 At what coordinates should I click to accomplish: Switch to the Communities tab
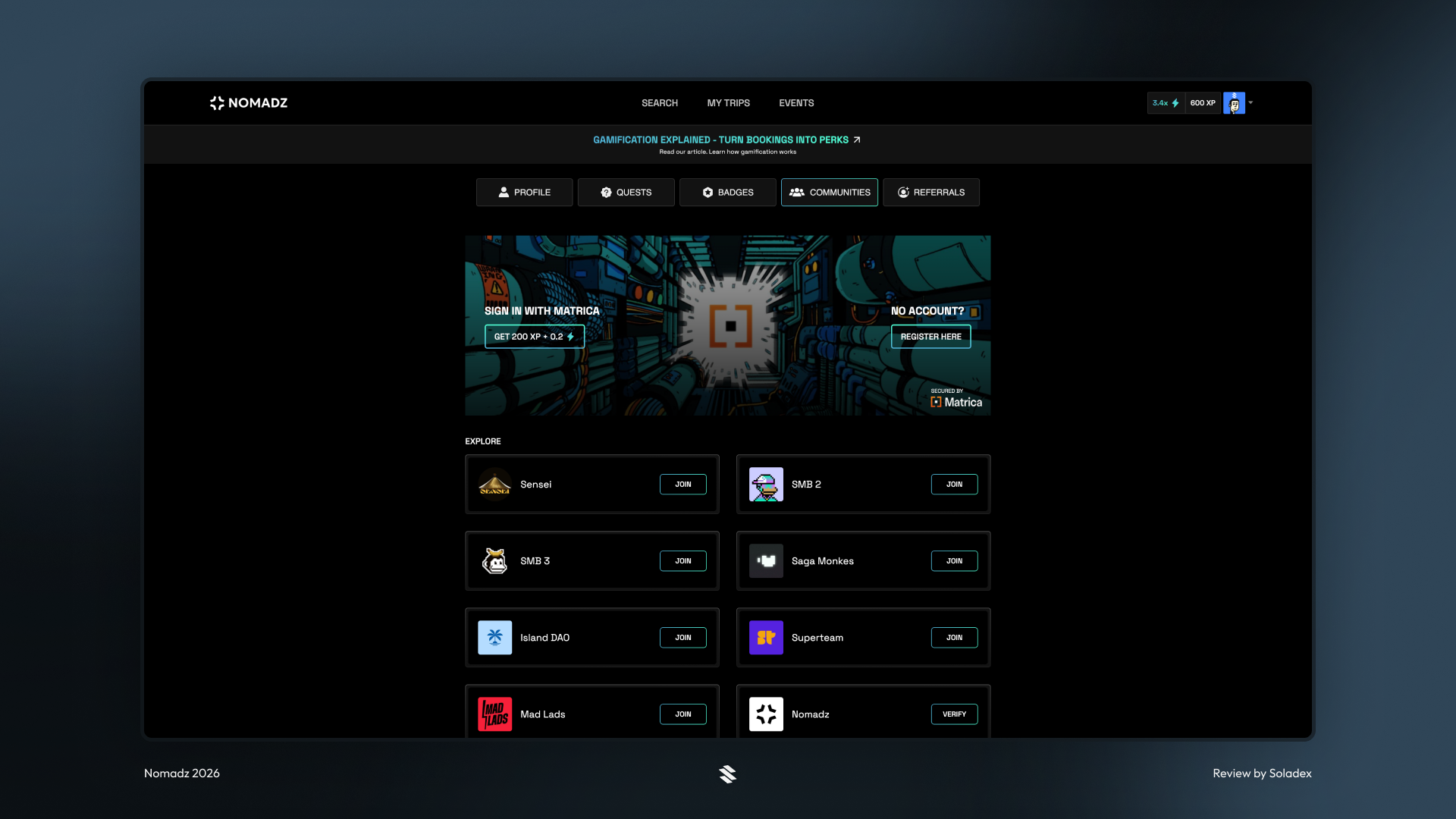click(x=829, y=192)
